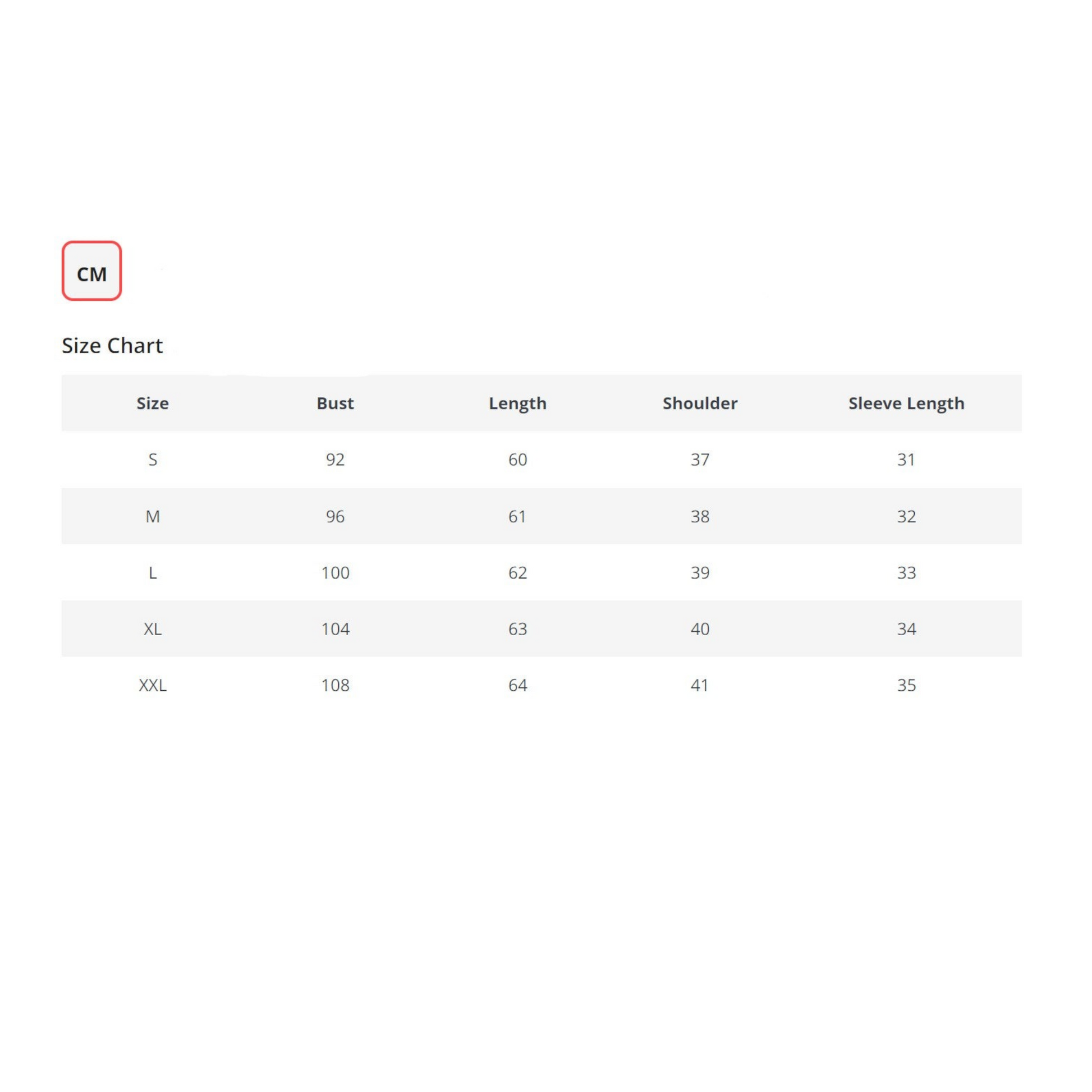Click the L size row label
This screenshot has height=1092, width=1092.
153,572
